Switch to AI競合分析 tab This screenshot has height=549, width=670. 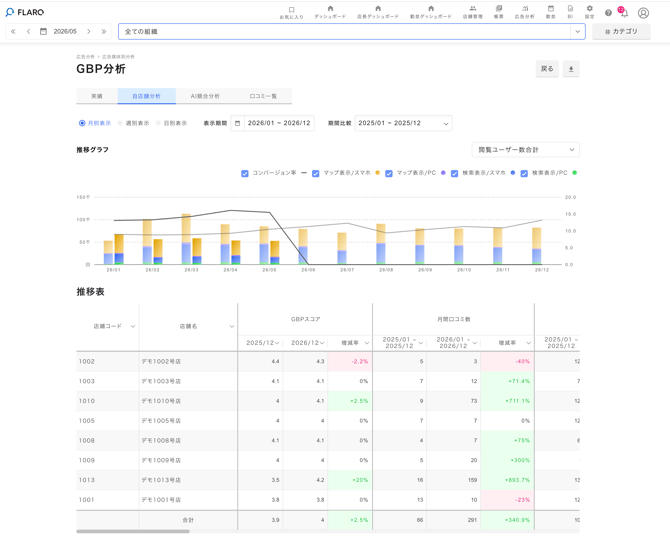click(x=205, y=96)
